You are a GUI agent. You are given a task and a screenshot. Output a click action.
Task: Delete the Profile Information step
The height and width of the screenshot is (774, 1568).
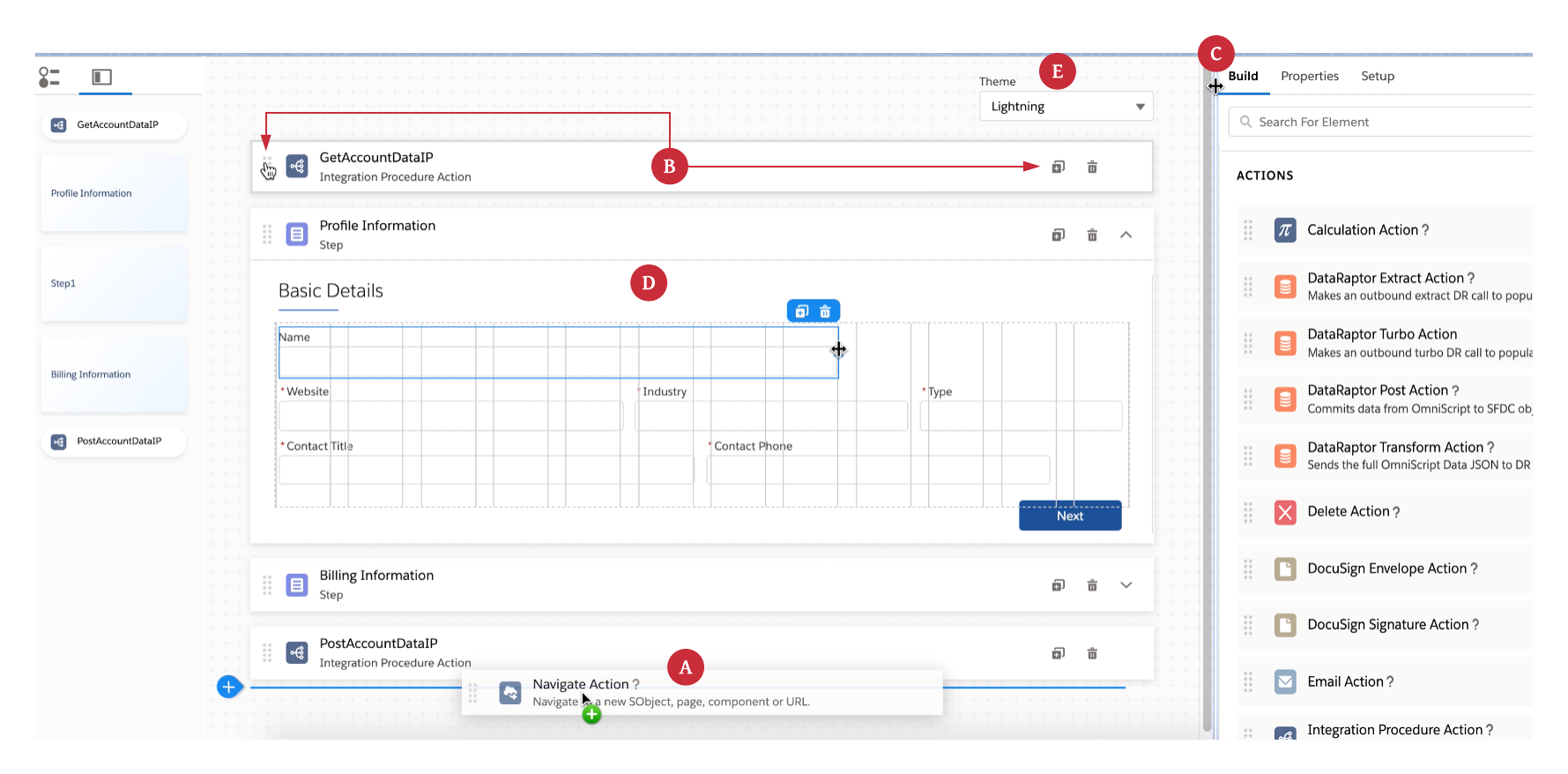(1092, 234)
